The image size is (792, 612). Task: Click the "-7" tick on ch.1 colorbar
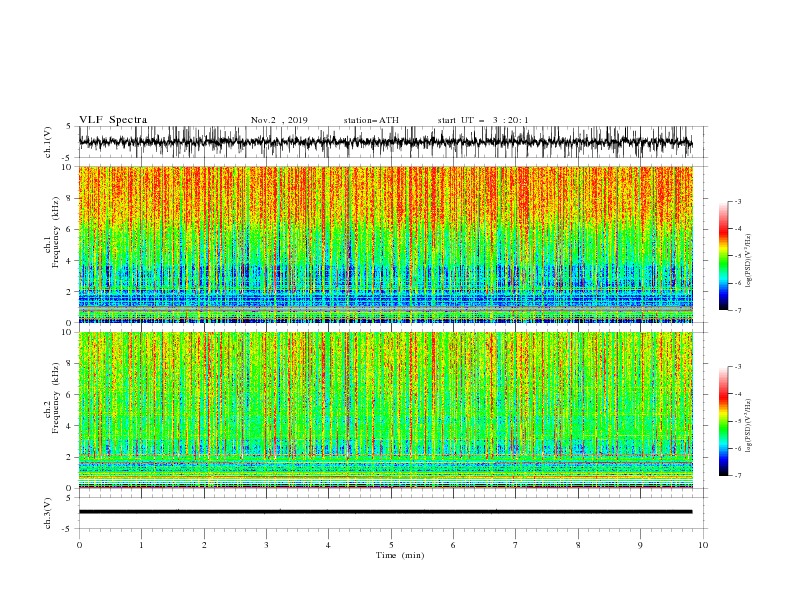click(x=738, y=310)
